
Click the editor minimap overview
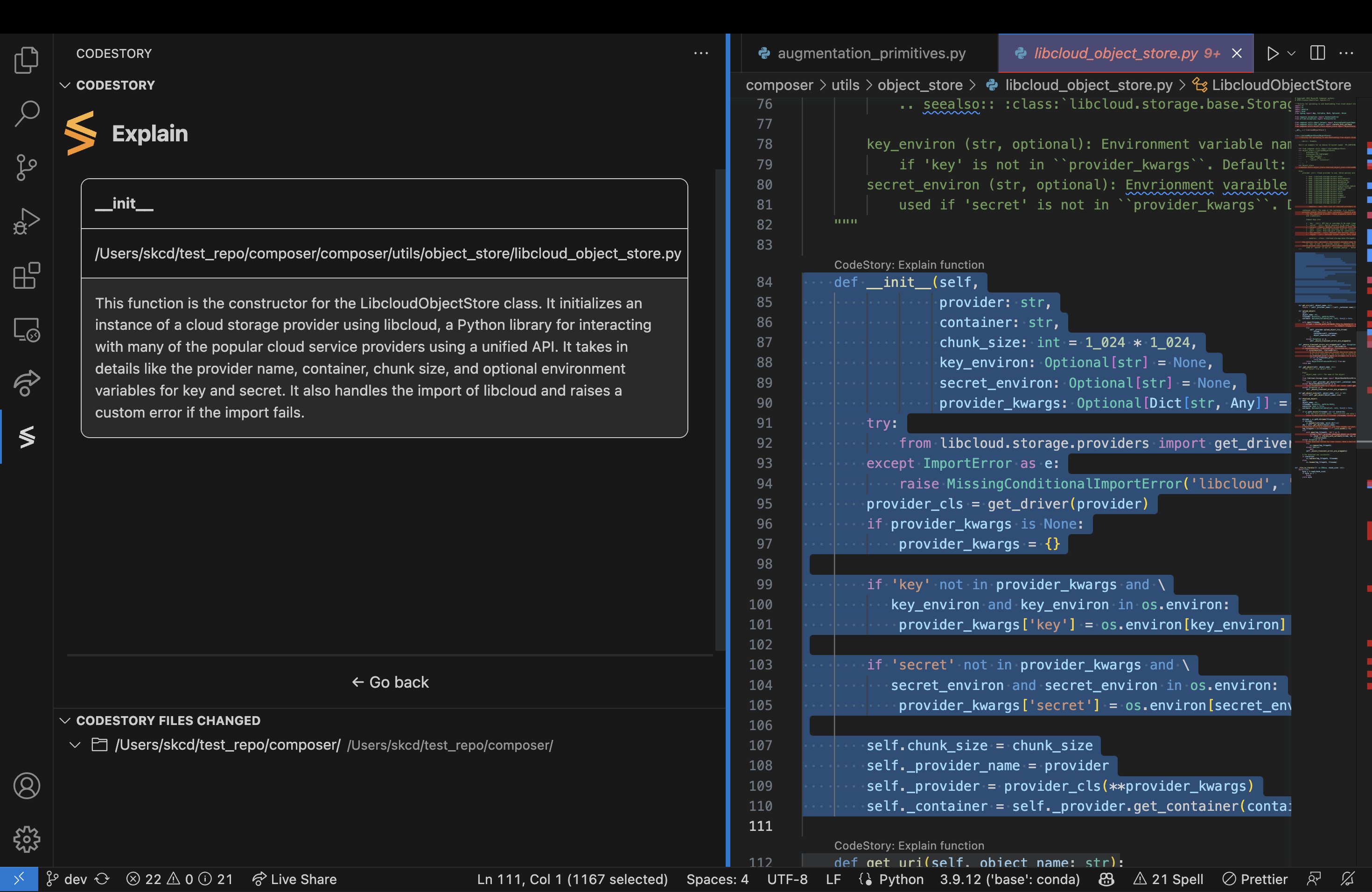coord(1325,288)
